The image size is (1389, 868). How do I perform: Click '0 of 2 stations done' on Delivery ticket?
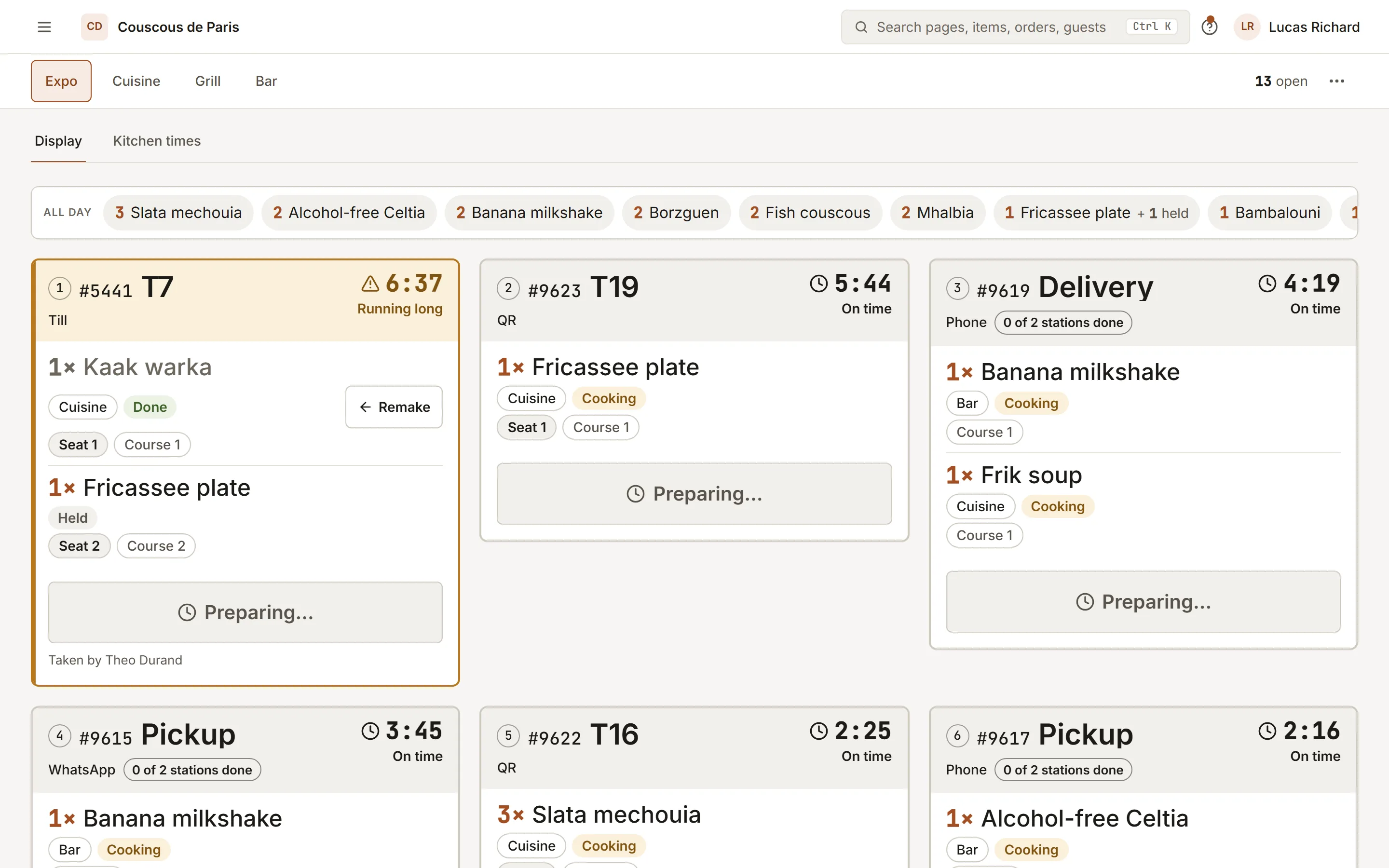tap(1063, 323)
